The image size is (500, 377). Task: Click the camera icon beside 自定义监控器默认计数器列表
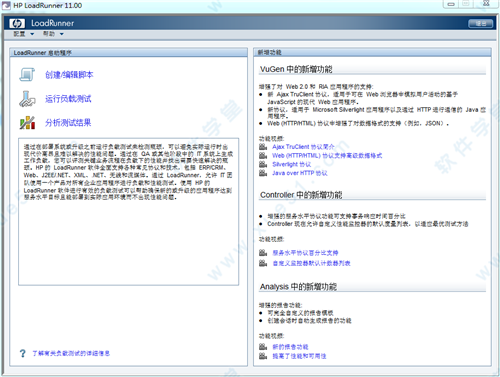click(263, 263)
